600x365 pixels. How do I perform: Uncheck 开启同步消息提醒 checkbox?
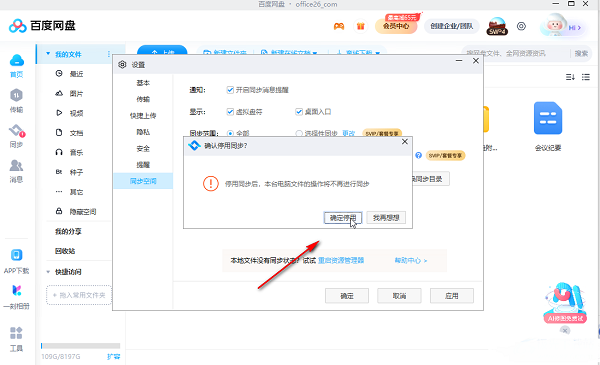point(230,90)
